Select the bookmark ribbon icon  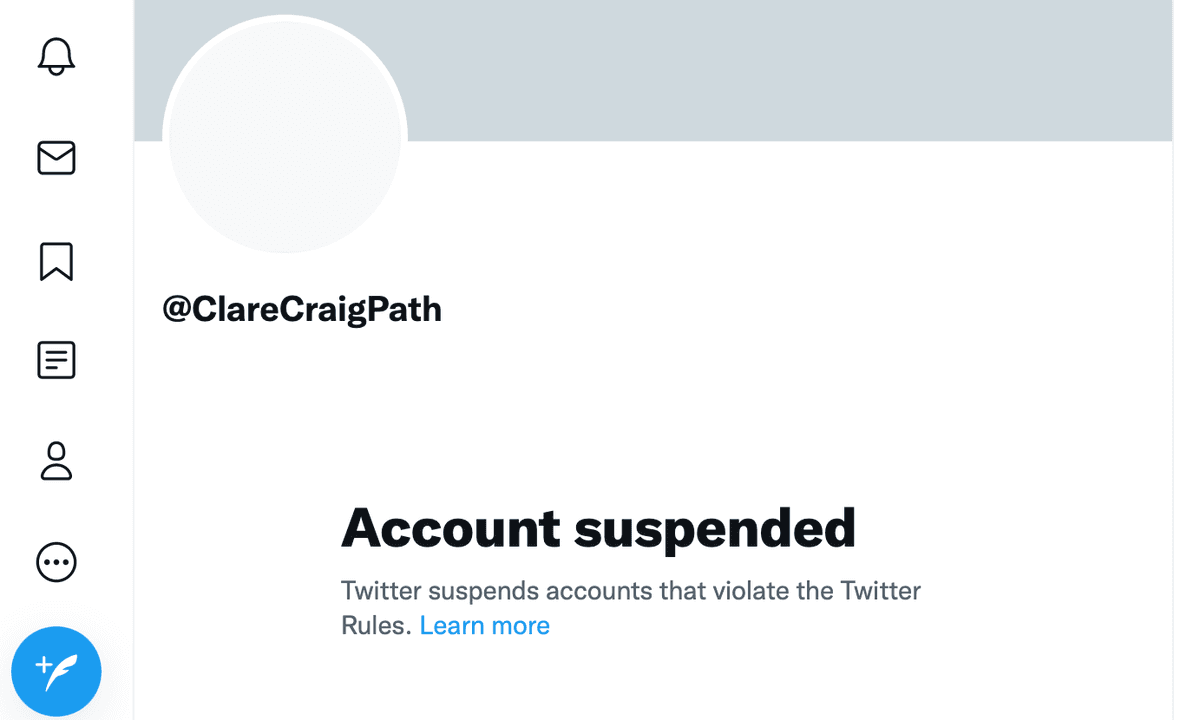click(x=56, y=261)
